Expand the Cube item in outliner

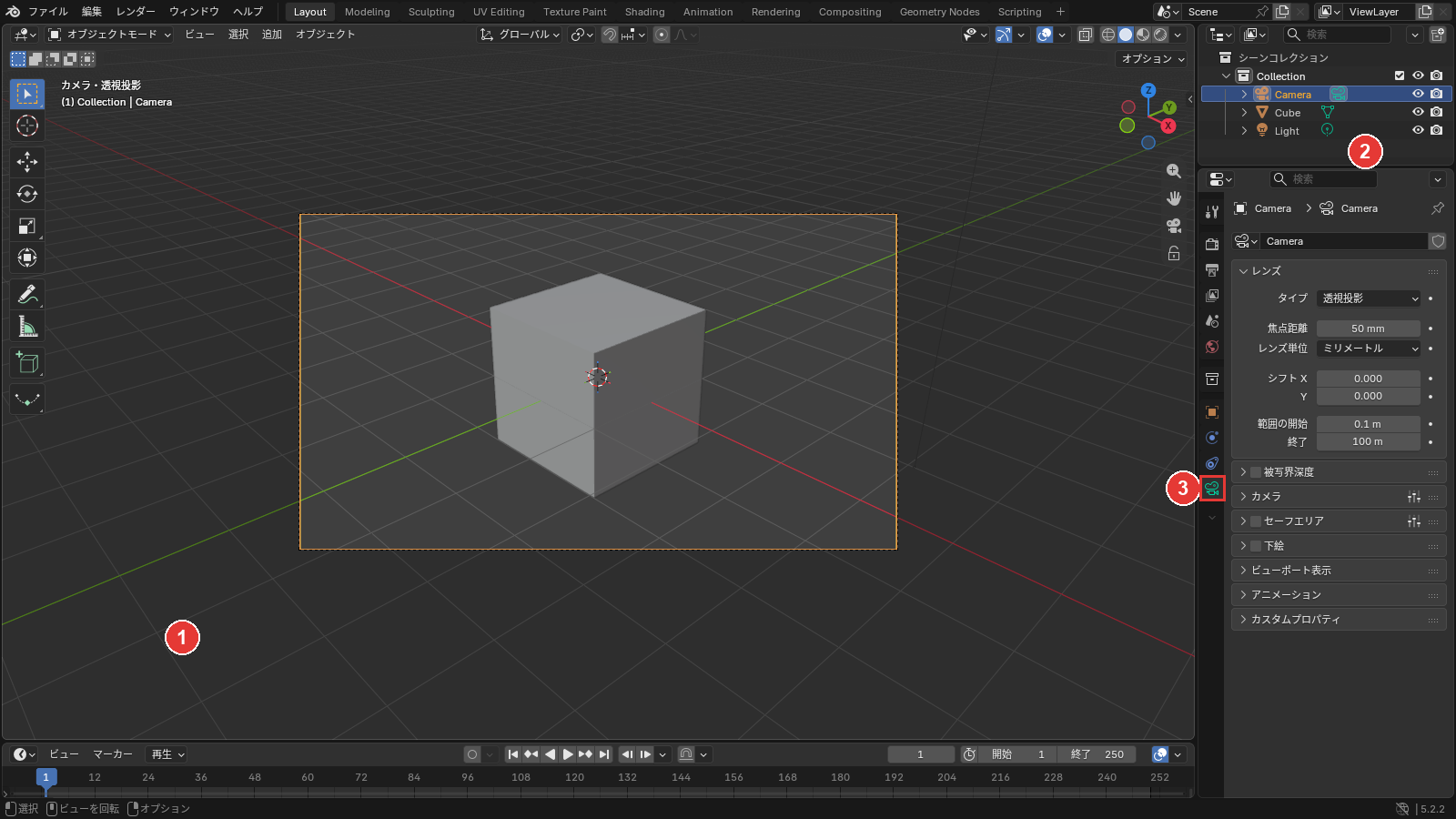click(x=1244, y=112)
